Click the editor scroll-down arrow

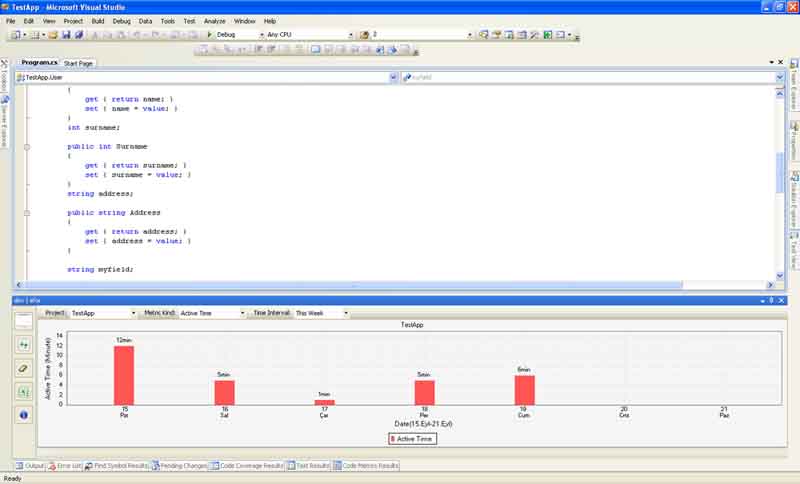pos(780,276)
